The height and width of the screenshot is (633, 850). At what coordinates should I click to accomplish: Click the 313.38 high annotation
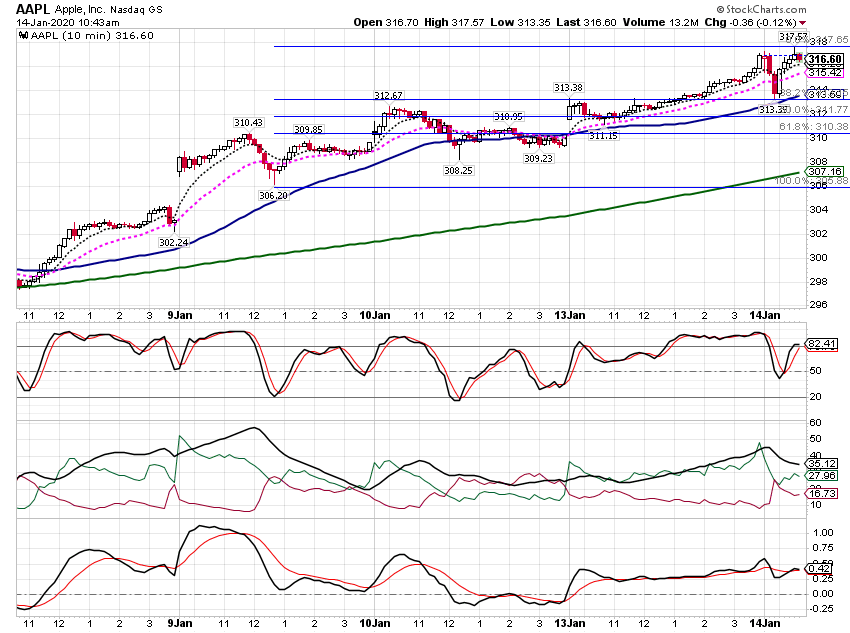(x=568, y=87)
